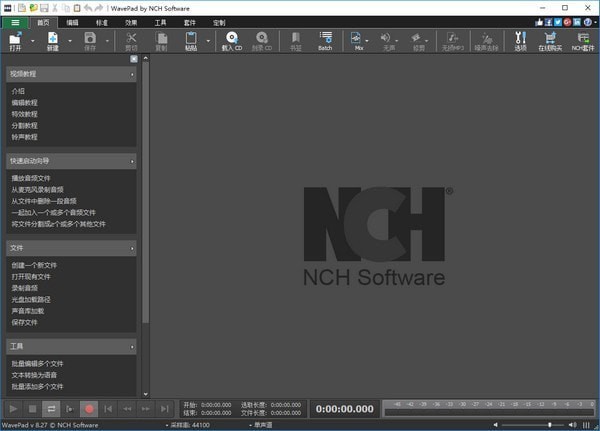Collapse the 文件 sidebar section
Screen dimensions: 600x431
[x=132, y=247]
